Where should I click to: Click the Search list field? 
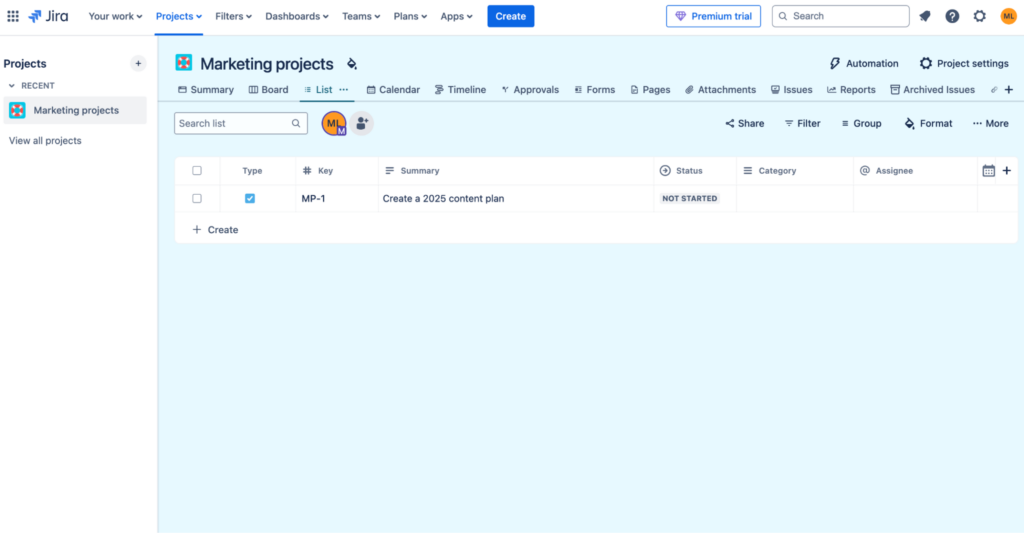point(240,123)
